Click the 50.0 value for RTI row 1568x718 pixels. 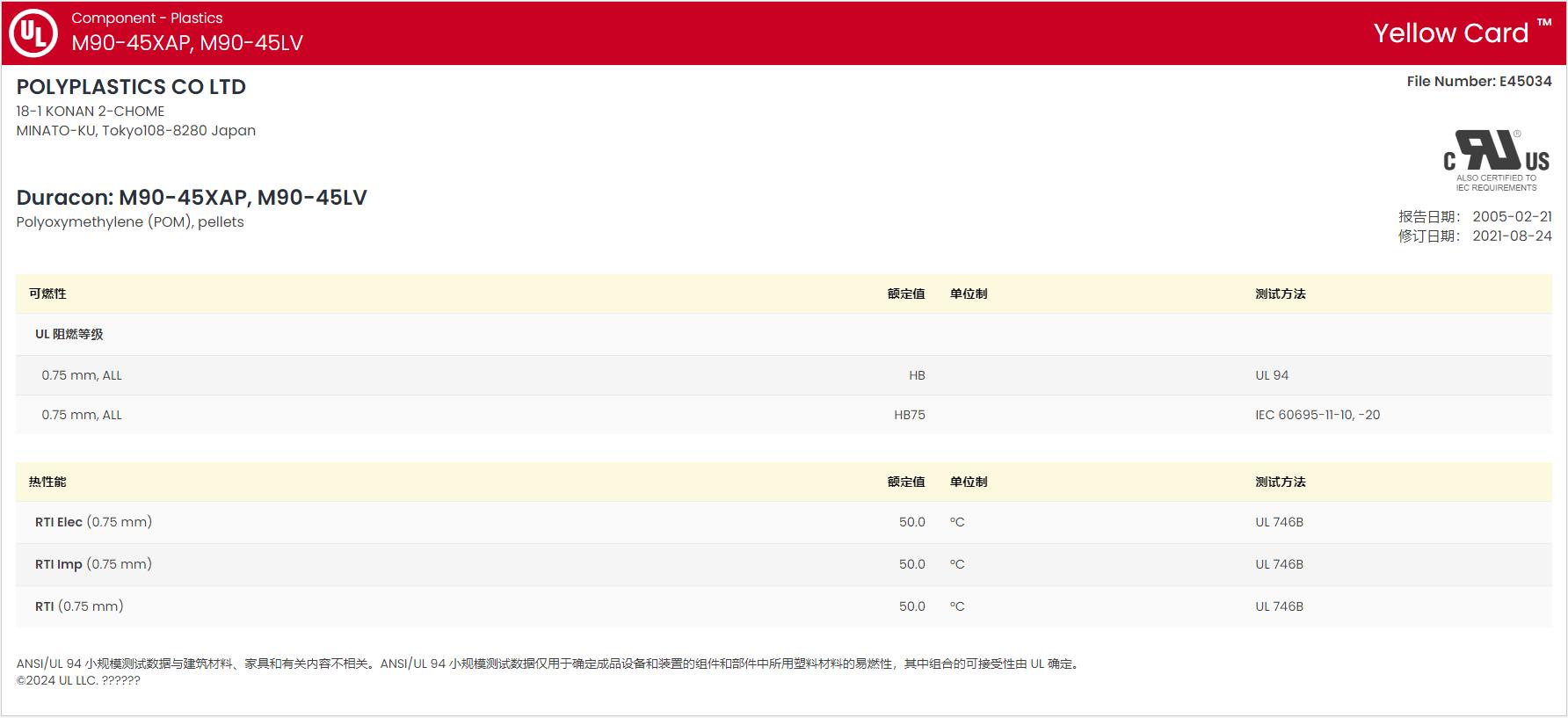[912, 606]
